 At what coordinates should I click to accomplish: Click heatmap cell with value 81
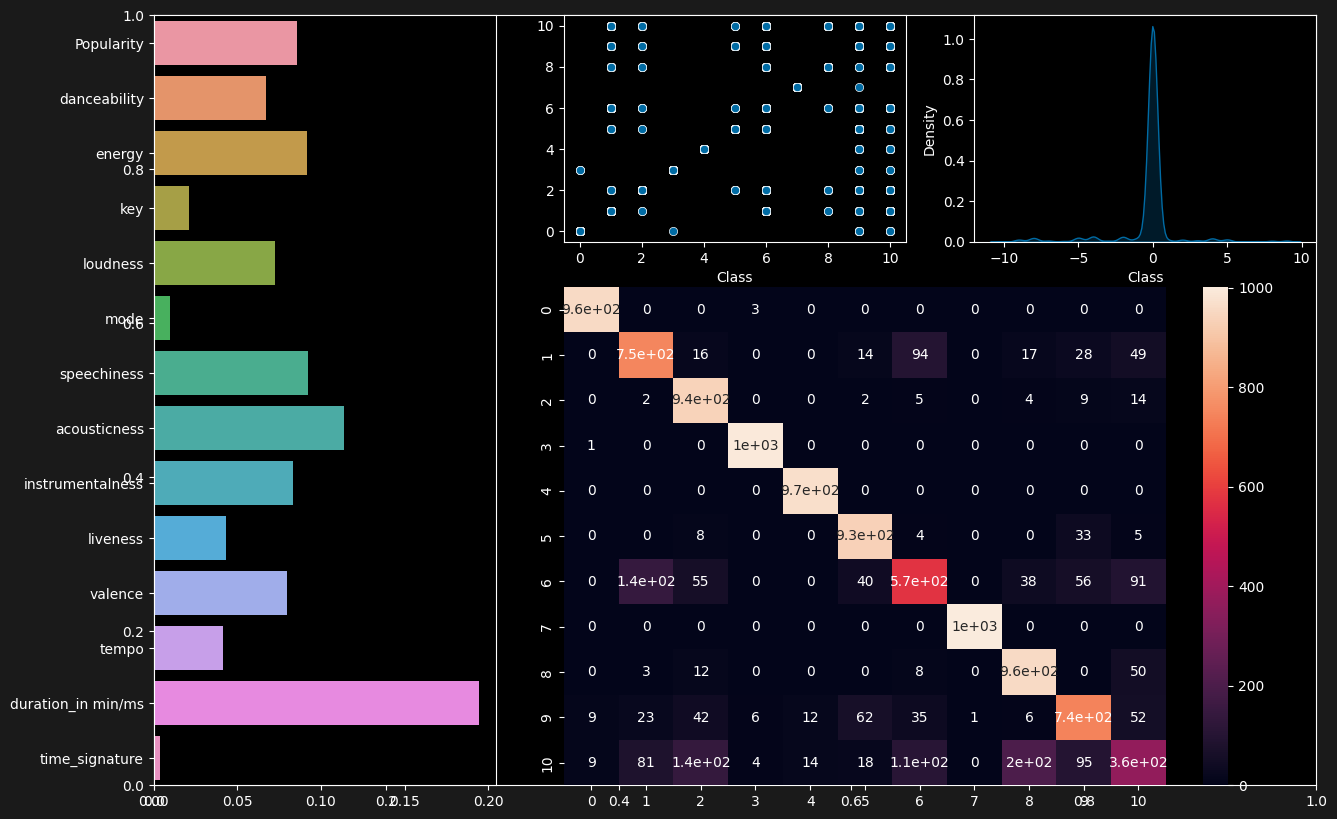click(x=646, y=763)
